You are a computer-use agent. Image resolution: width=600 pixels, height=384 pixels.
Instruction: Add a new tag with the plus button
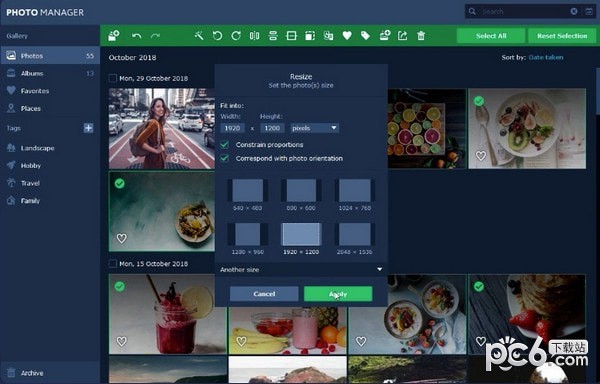pos(88,128)
